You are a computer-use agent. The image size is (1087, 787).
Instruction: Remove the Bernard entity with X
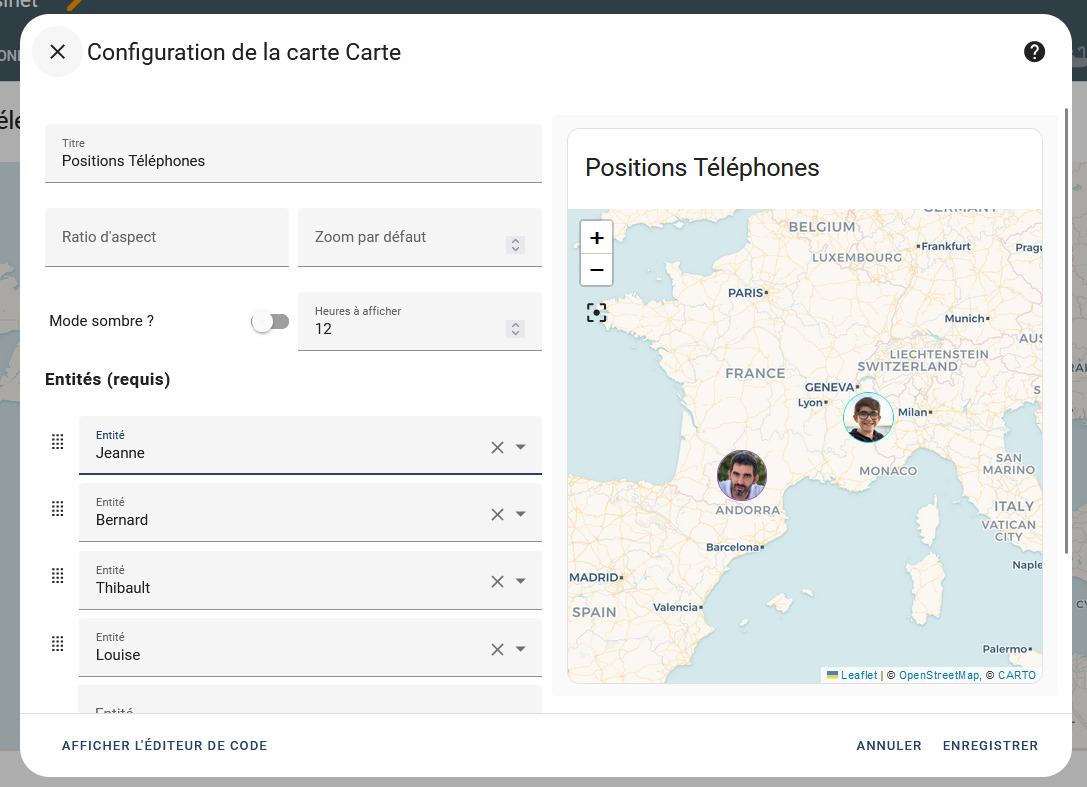[x=497, y=514]
